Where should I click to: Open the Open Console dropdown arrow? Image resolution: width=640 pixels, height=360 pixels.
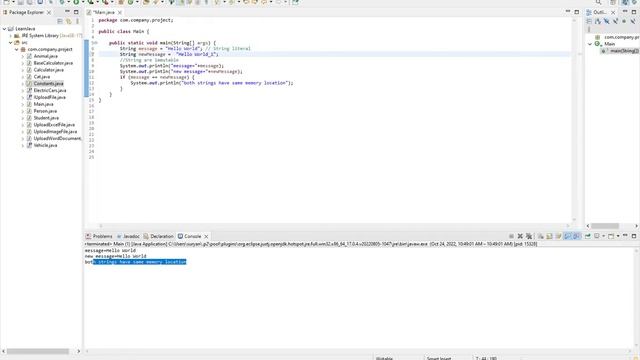click(618, 236)
